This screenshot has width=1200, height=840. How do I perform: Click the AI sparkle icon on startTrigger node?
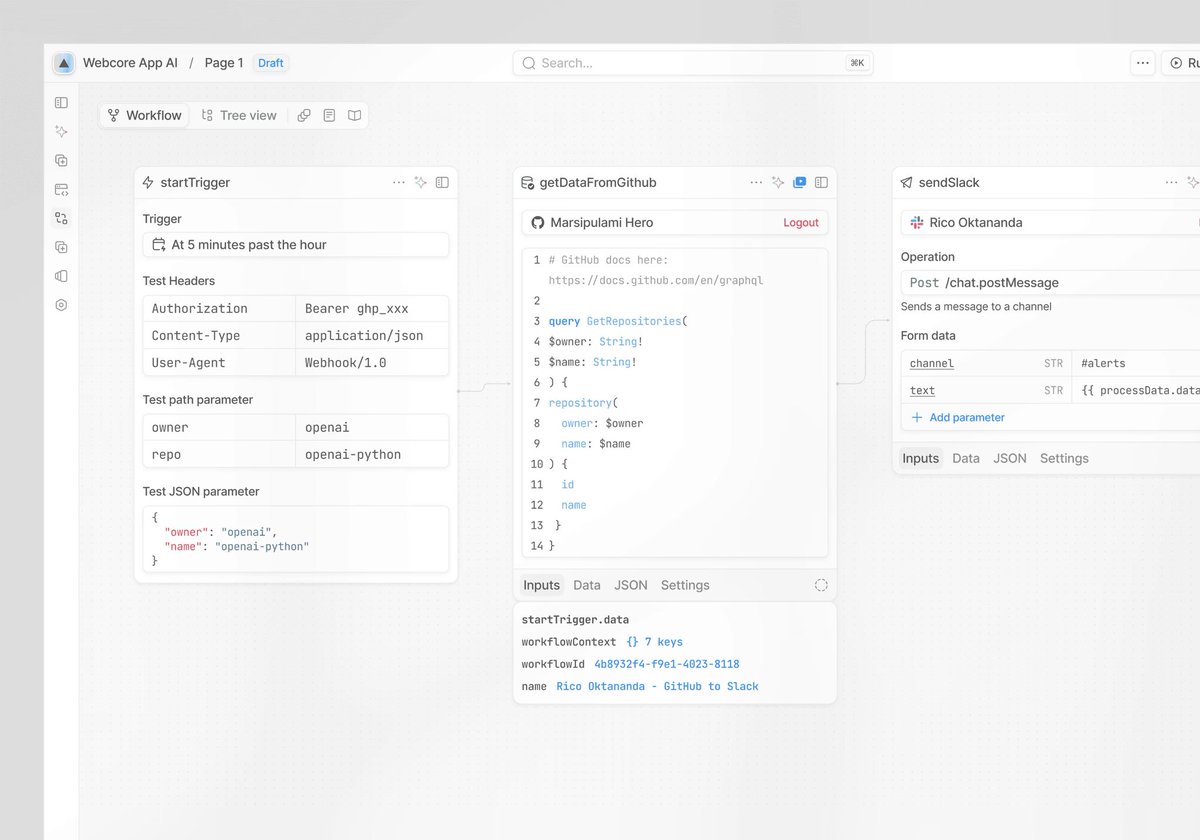(421, 182)
